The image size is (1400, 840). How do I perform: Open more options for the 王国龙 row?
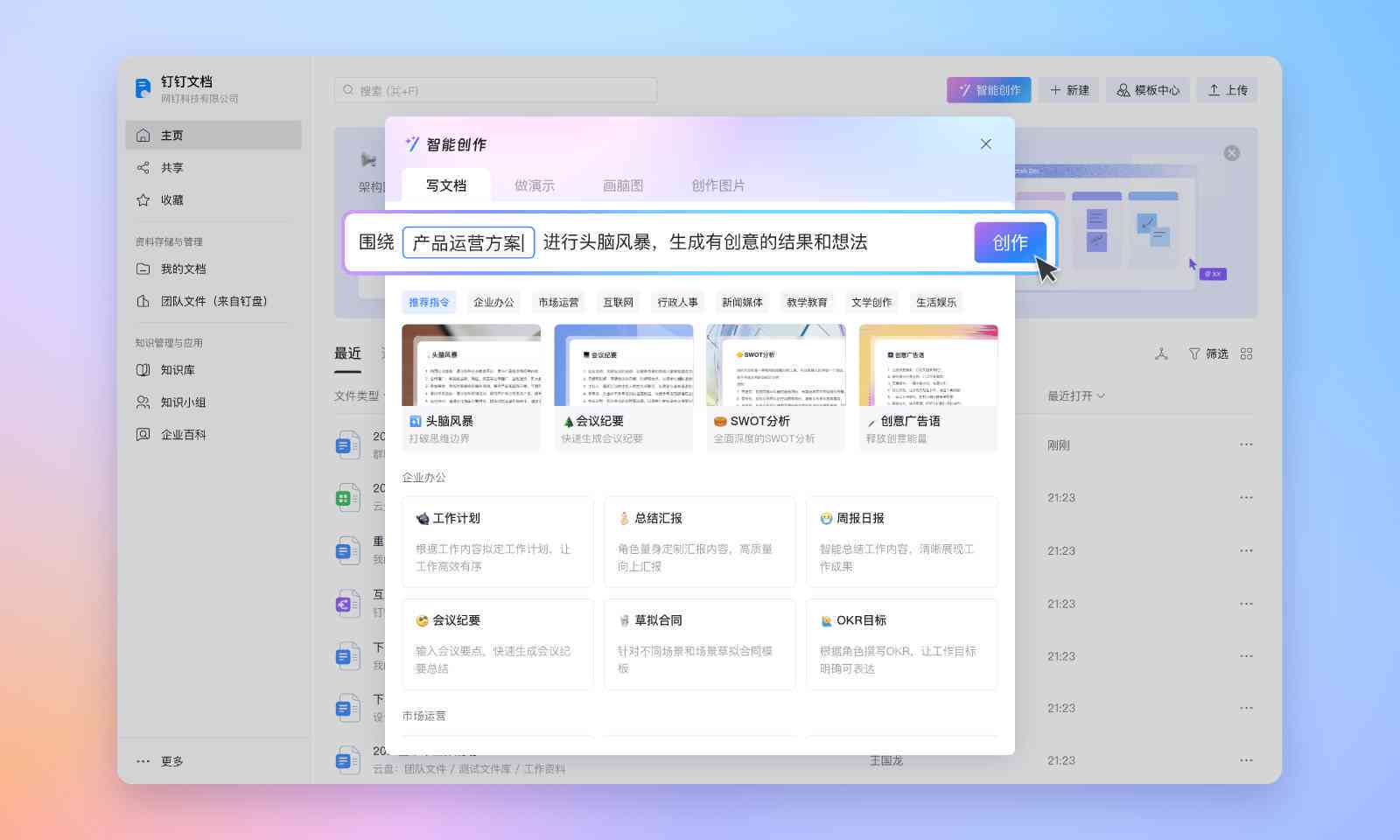coord(1246,760)
